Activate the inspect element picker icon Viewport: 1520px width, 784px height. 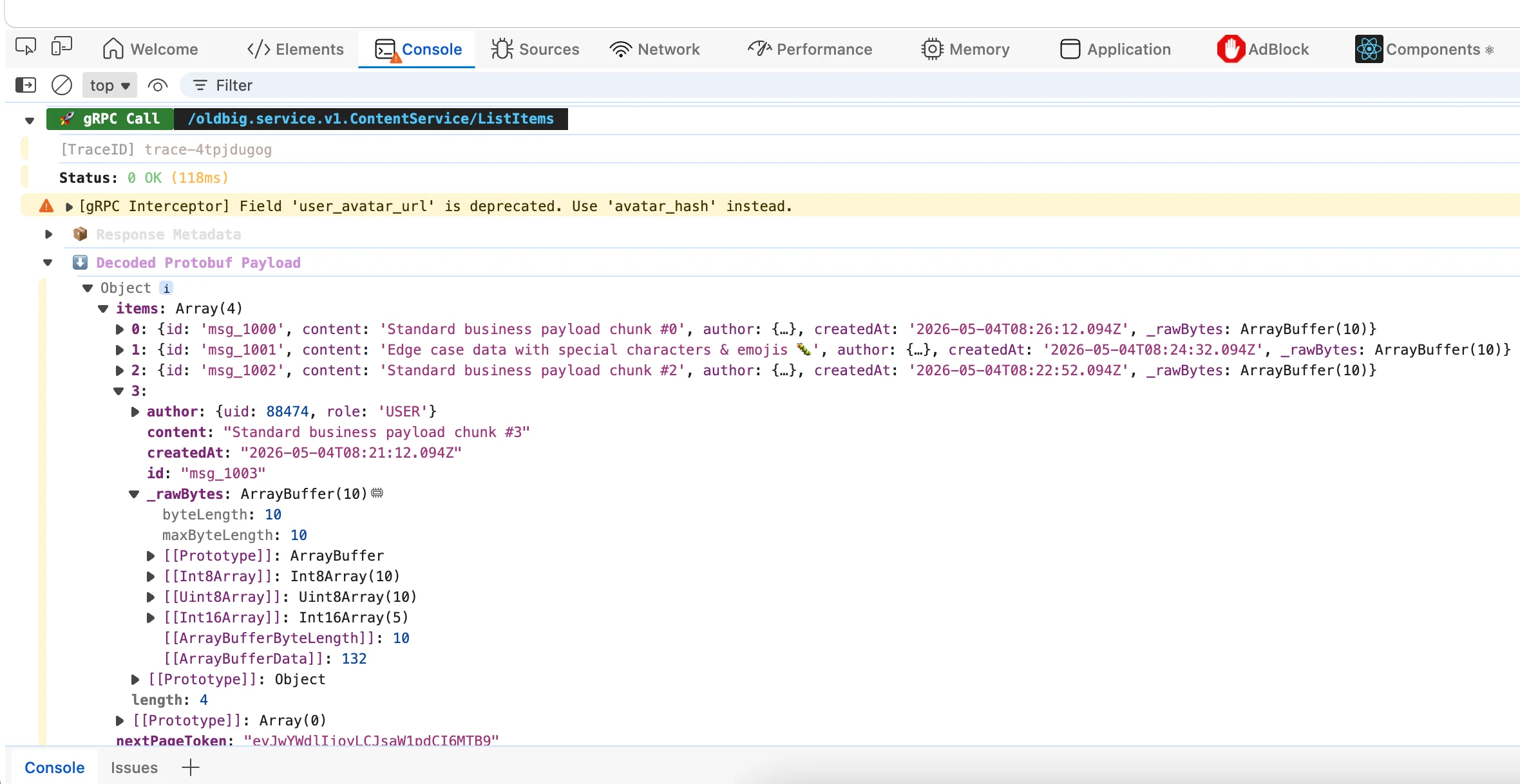26,48
